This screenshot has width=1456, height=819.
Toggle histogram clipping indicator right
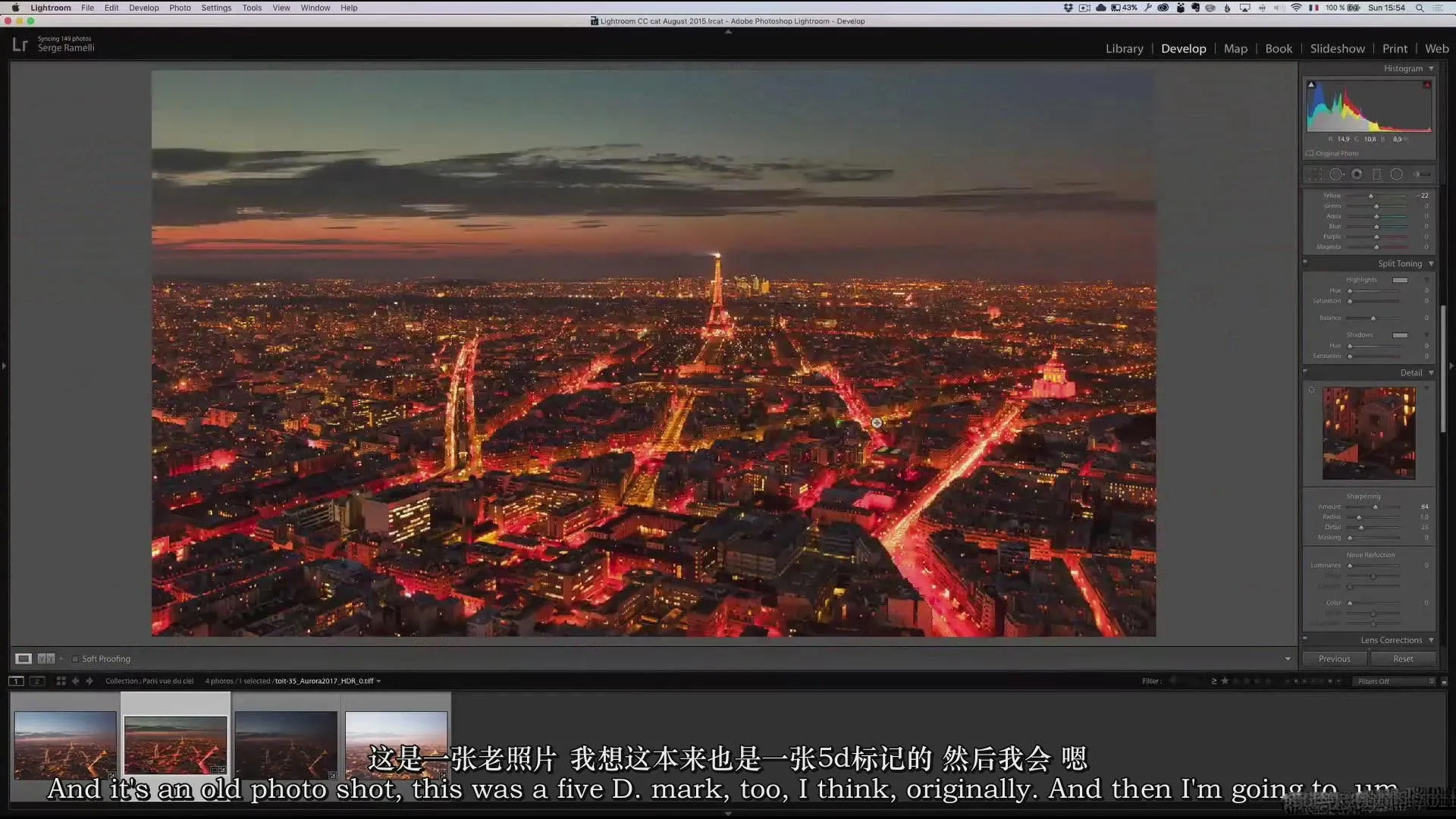(x=1427, y=84)
